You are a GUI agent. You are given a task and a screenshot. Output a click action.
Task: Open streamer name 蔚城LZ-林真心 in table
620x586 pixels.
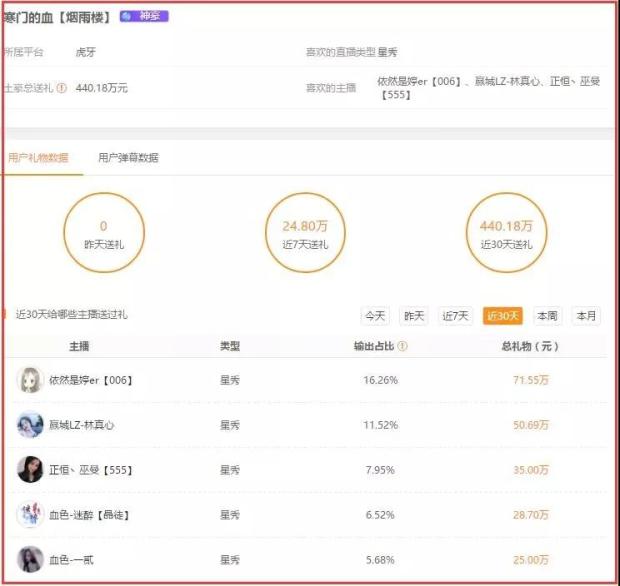coord(81,425)
